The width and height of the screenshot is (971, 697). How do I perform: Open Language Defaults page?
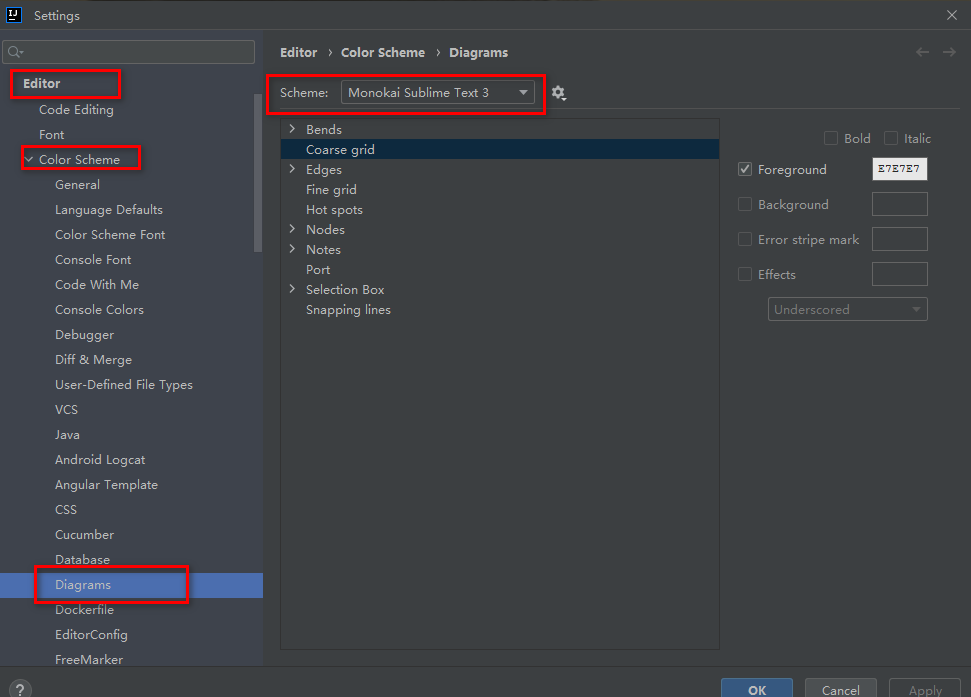[109, 210]
